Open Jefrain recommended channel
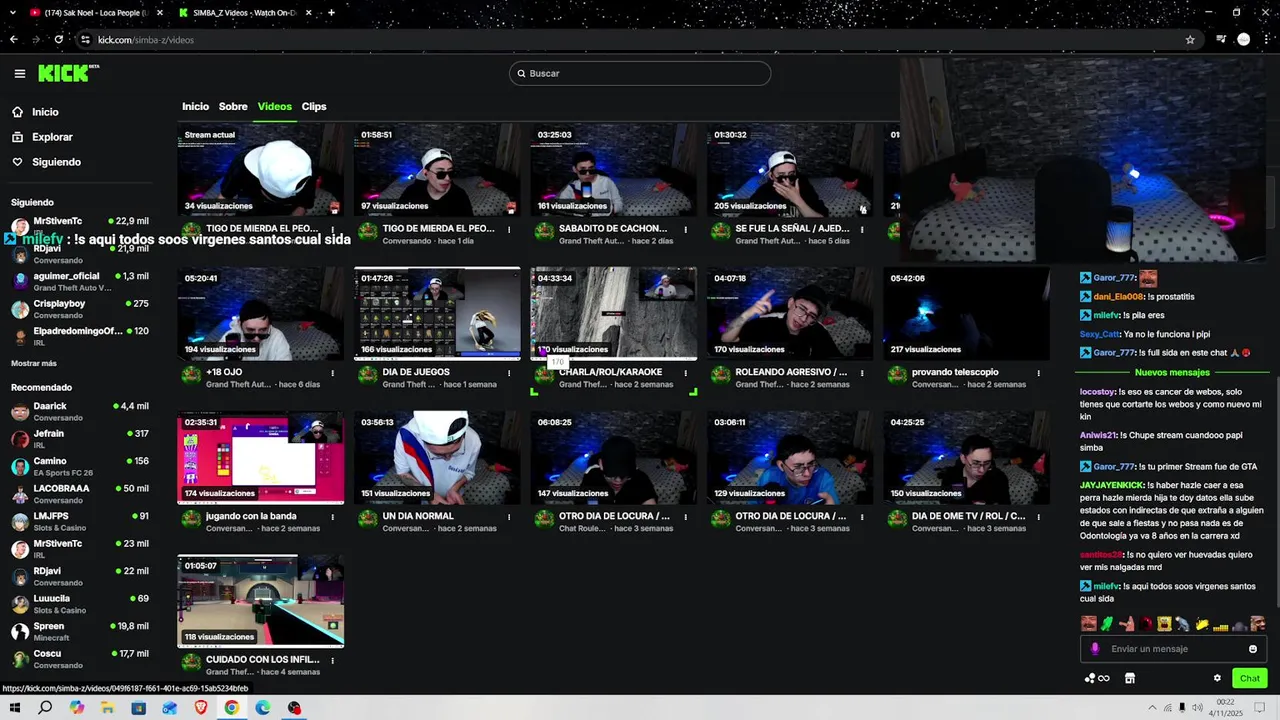Screen dimensions: 1280x720 click(80, 439)
